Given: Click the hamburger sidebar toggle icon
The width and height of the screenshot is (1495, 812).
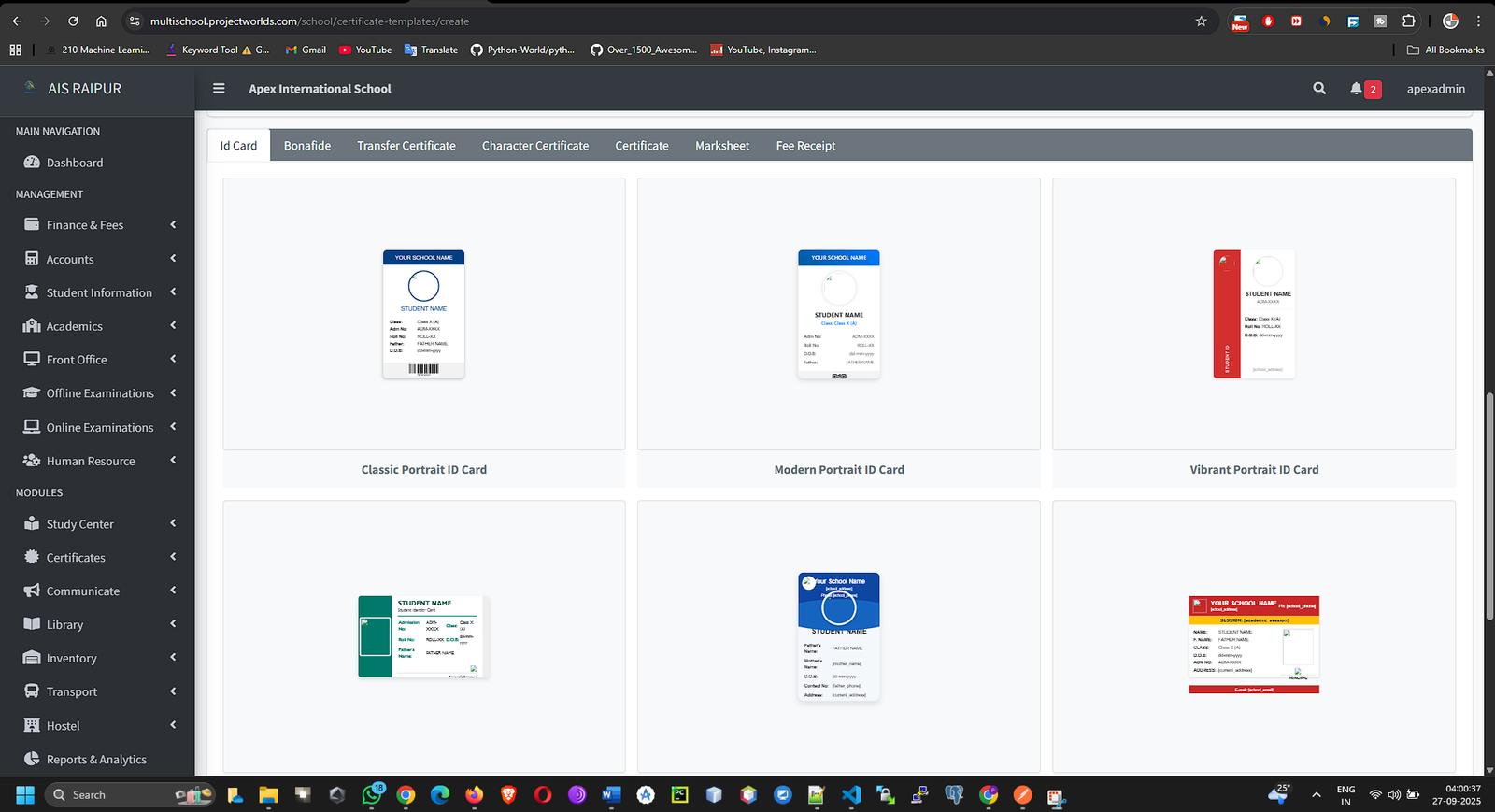Looking at the screenshot, I should tap(219, 89).
